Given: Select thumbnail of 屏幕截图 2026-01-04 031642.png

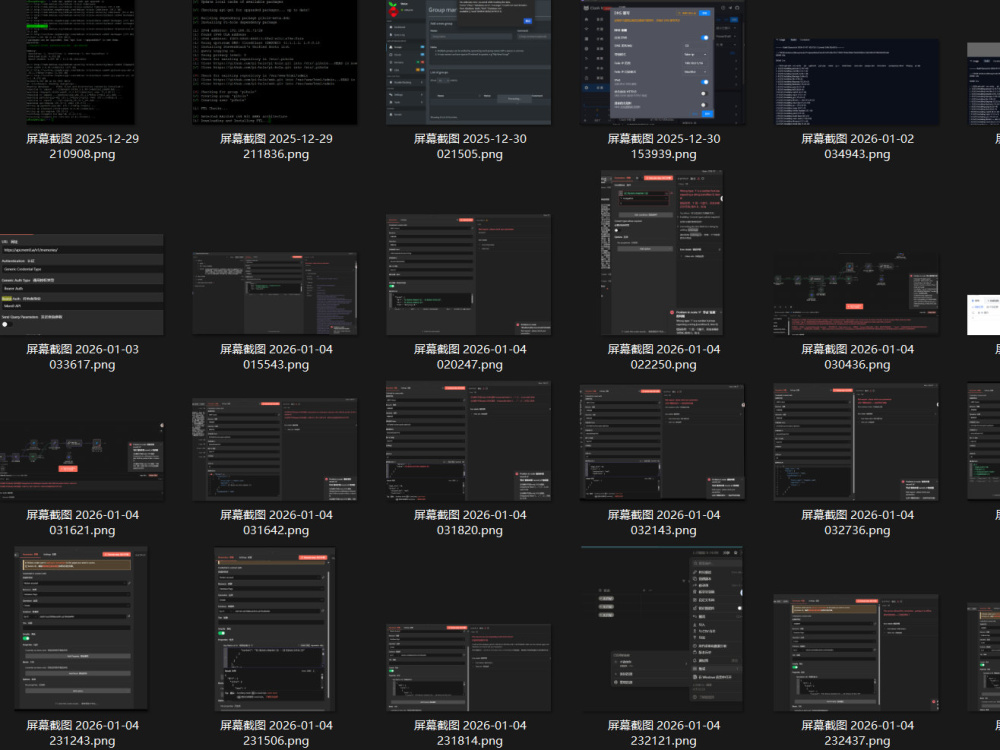Looking at the screenshot, I should tap(275, 450).
